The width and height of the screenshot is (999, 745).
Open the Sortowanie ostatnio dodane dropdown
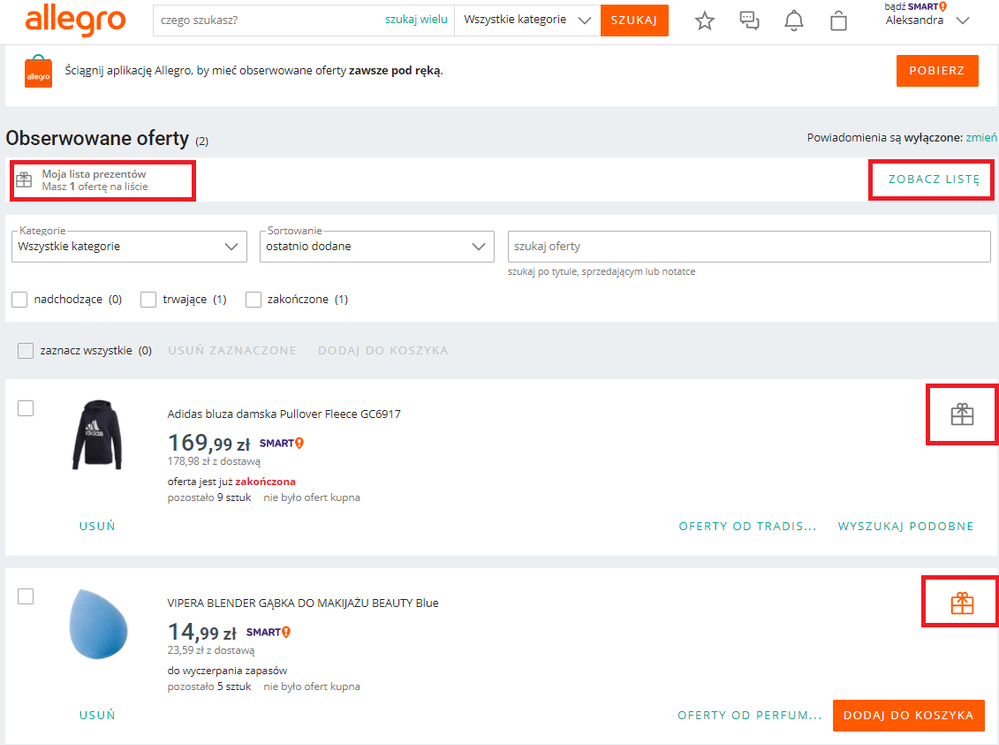click(377, 247)
